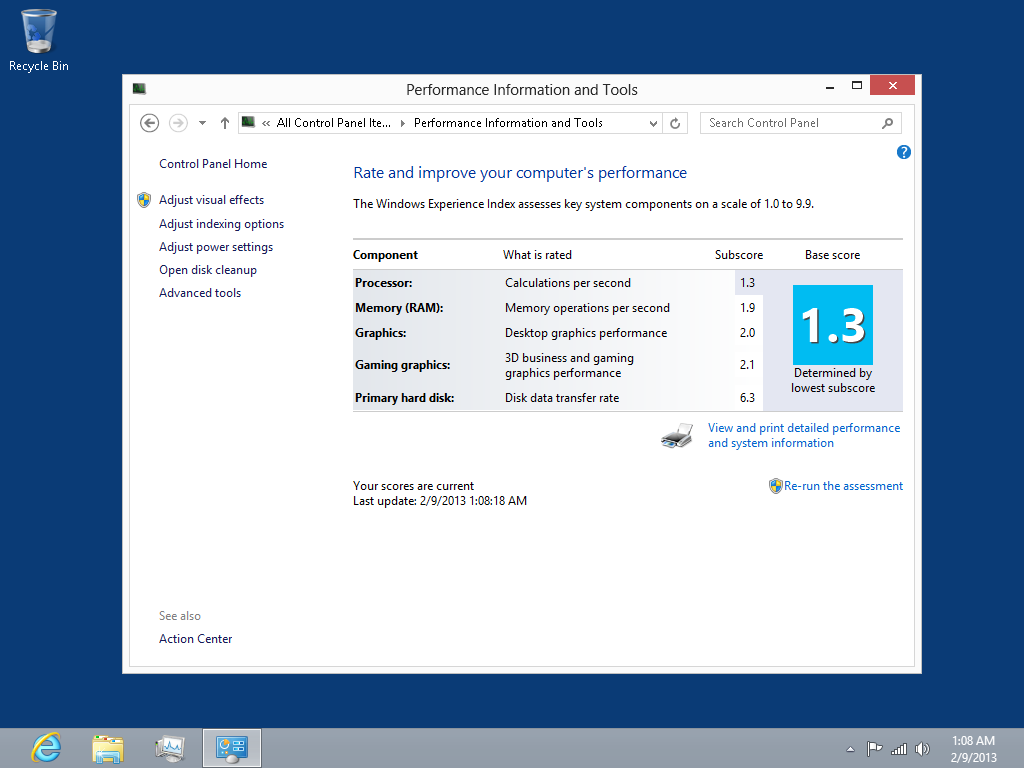Click the double chevron in address bar

point(266,123)
